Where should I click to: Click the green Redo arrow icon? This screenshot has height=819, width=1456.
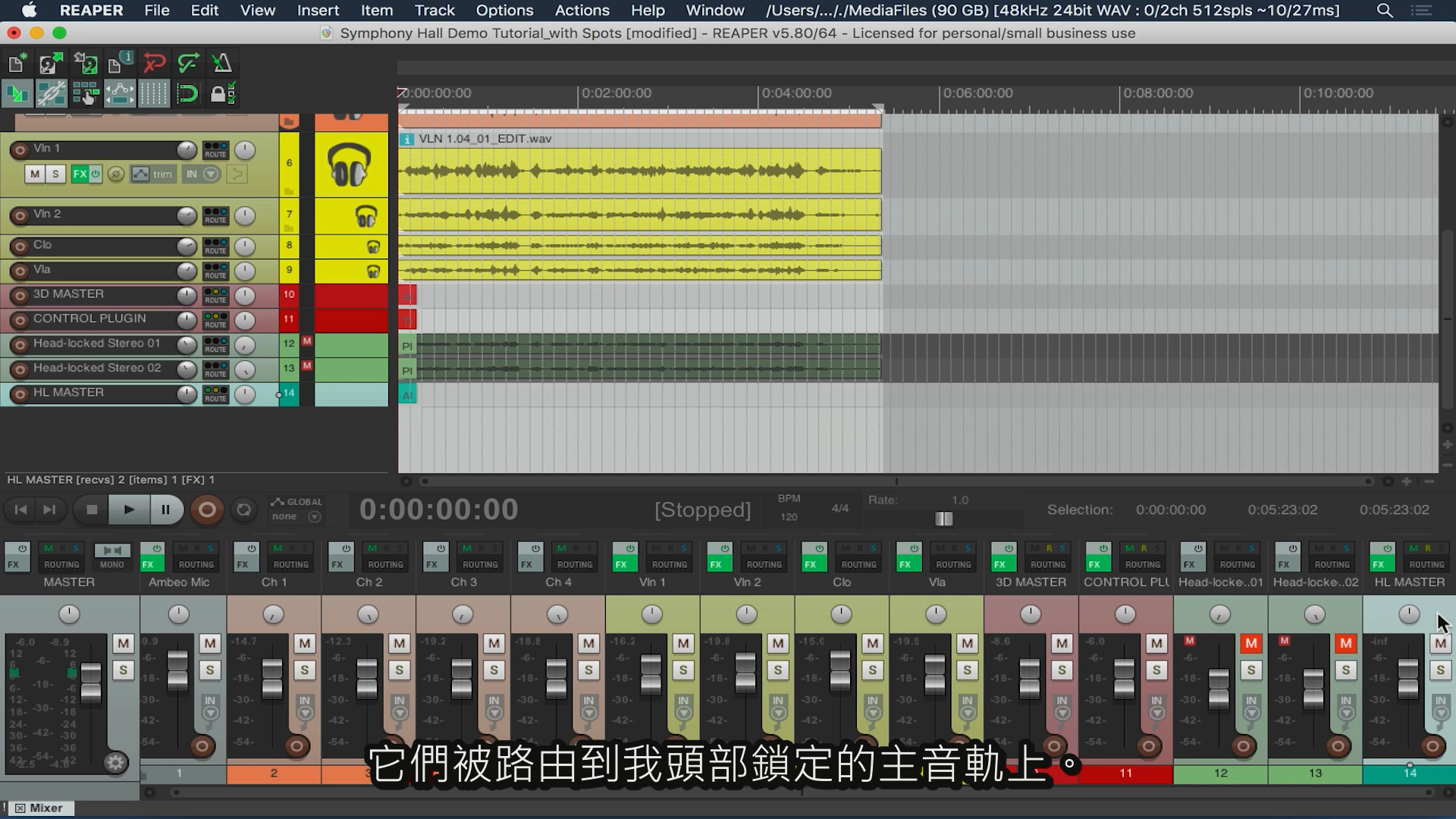click(x=187, y=63)
